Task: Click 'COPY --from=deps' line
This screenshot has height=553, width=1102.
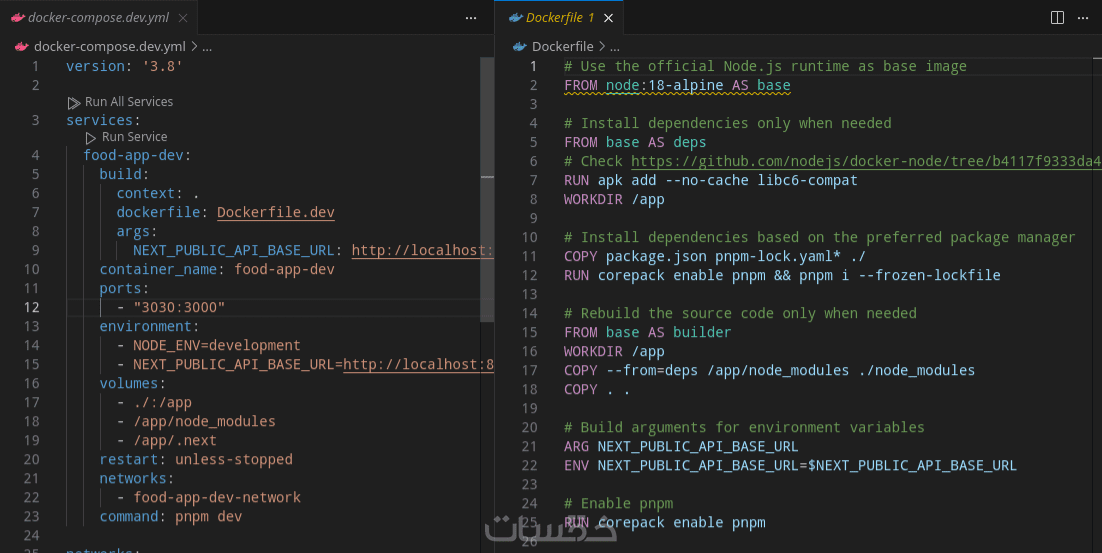Action: pos(769,370)
